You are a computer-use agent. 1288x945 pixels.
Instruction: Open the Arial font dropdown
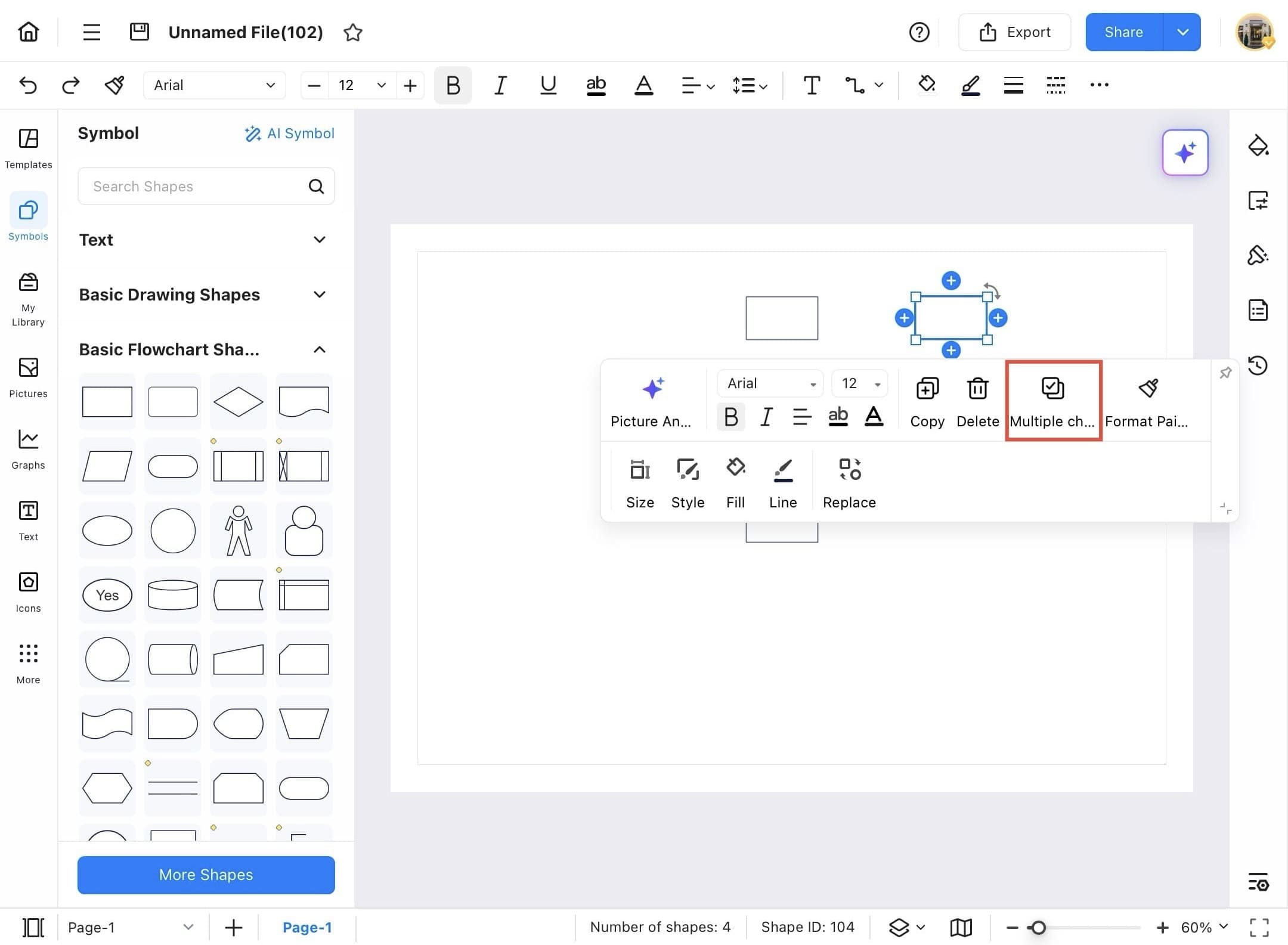213,85
